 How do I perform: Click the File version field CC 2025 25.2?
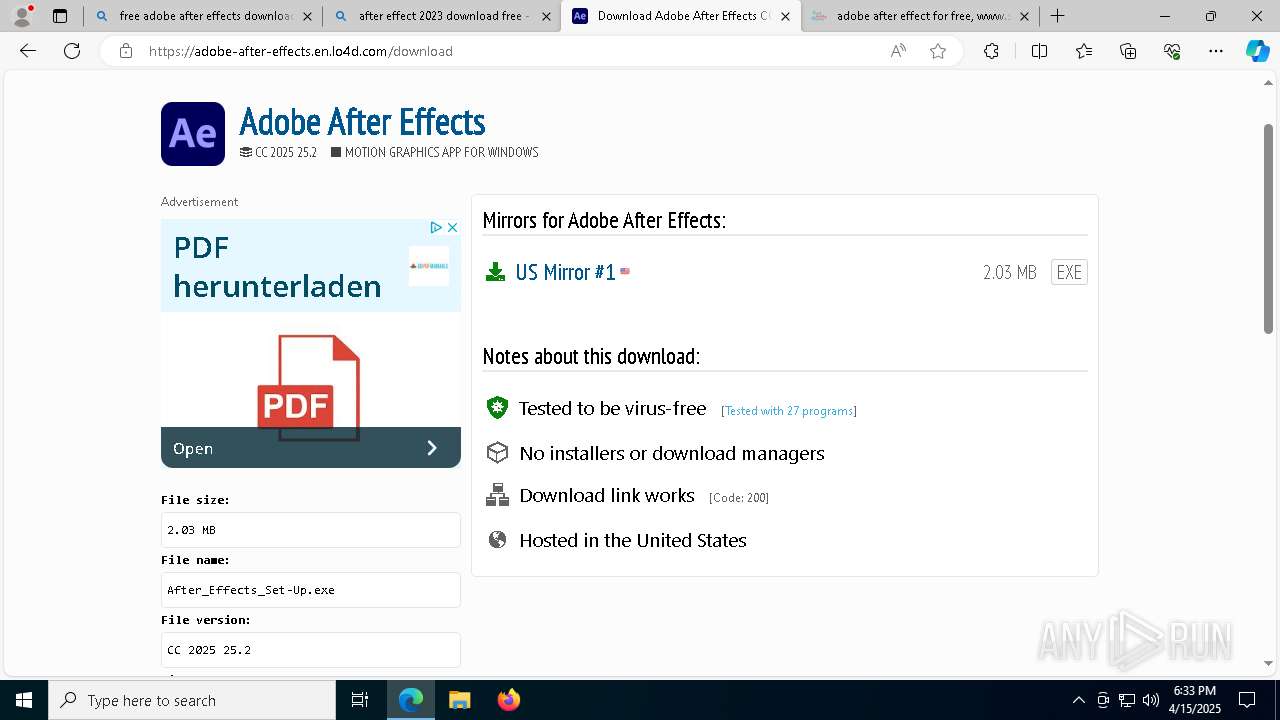(x=311, y=650)
